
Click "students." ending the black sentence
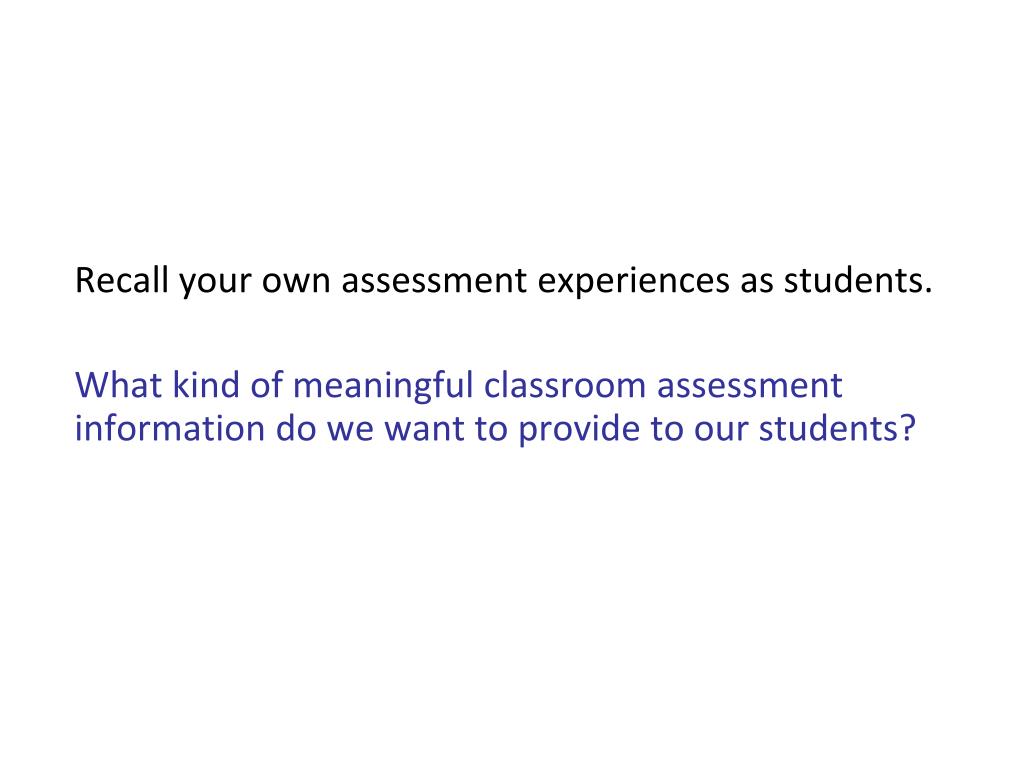857,280
